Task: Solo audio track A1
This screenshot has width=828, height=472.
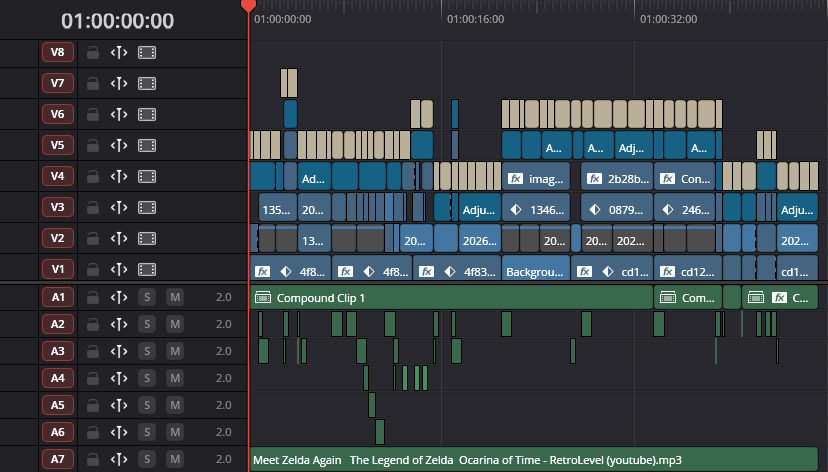Action: (x=147, y=297)
